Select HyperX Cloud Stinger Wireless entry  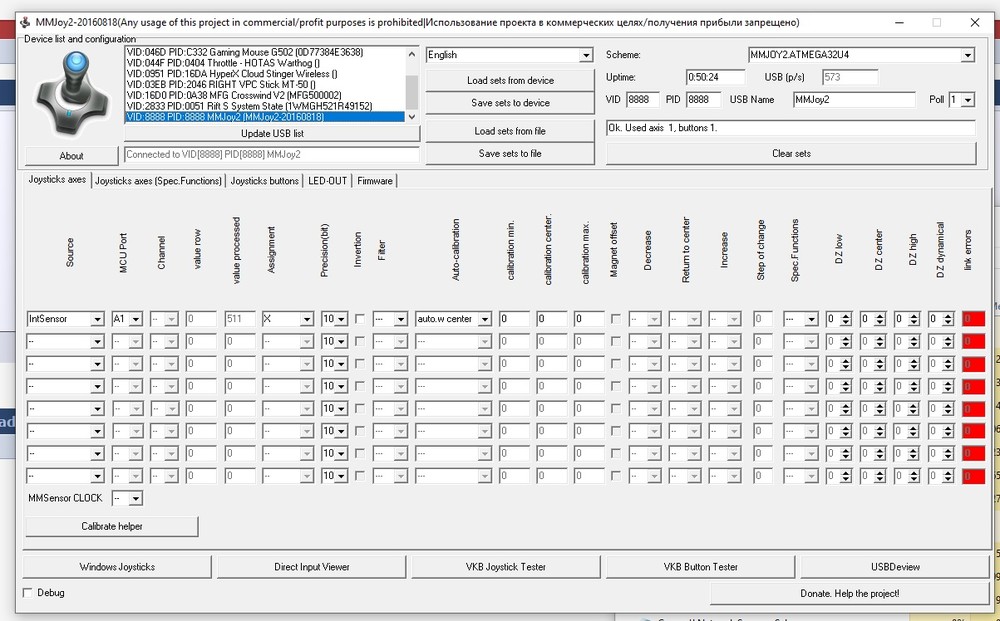pyautogui.click(x=265, y=74)
